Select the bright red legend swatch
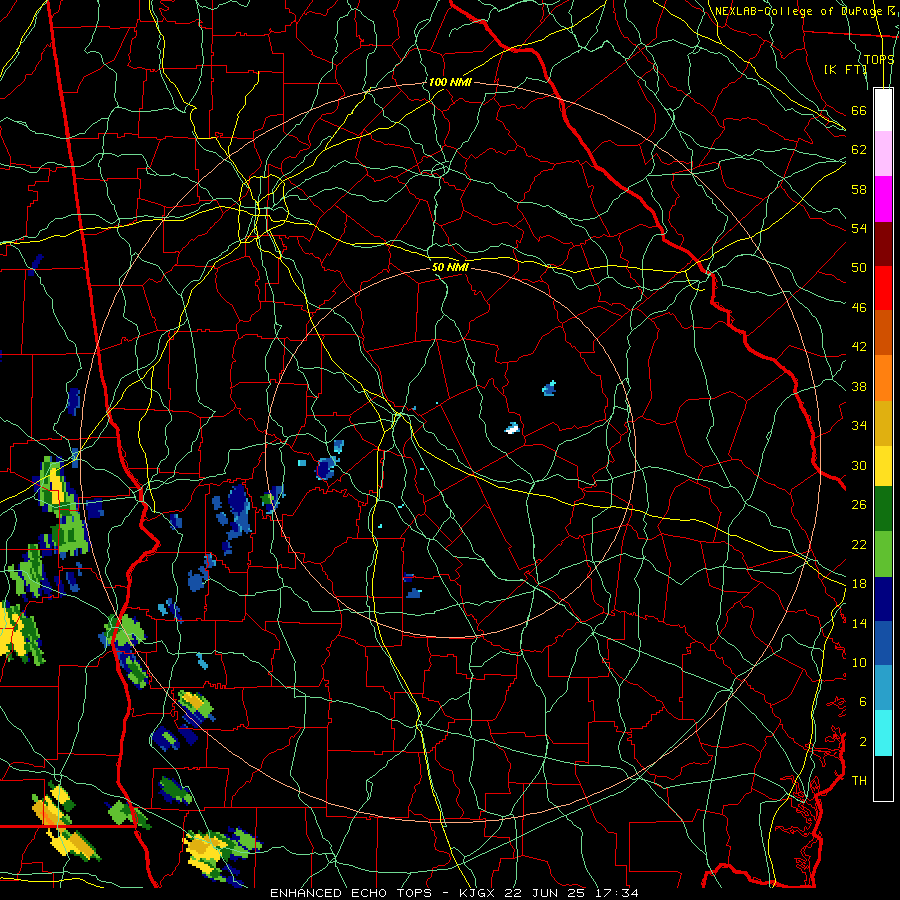Screen dimensions: 900x900 pyautogui.click(x=883, y=288)
